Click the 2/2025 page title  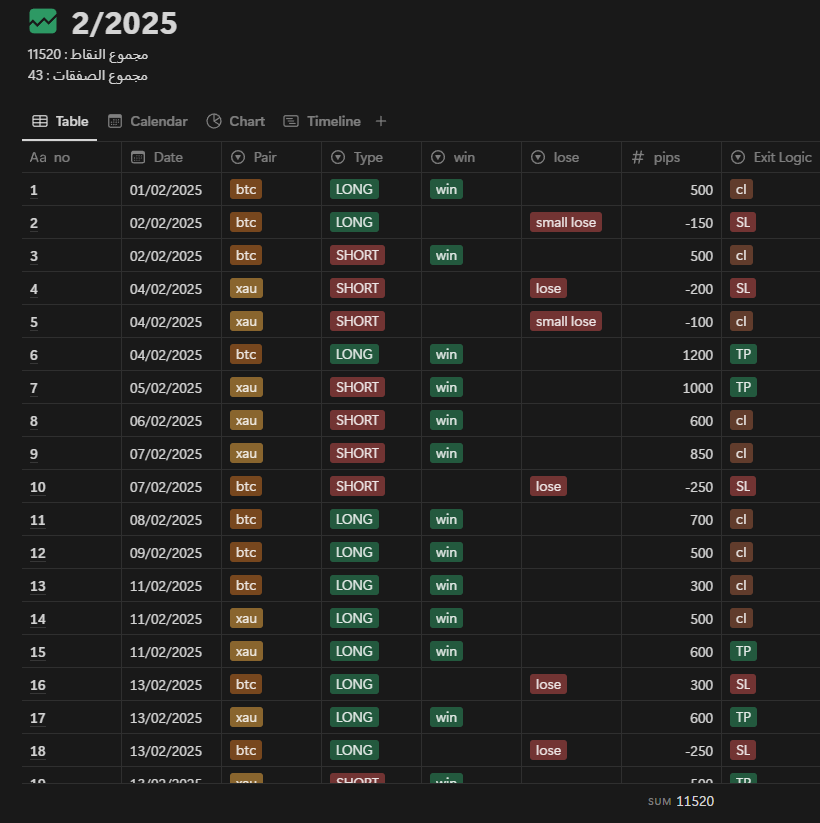pos(124,23)
